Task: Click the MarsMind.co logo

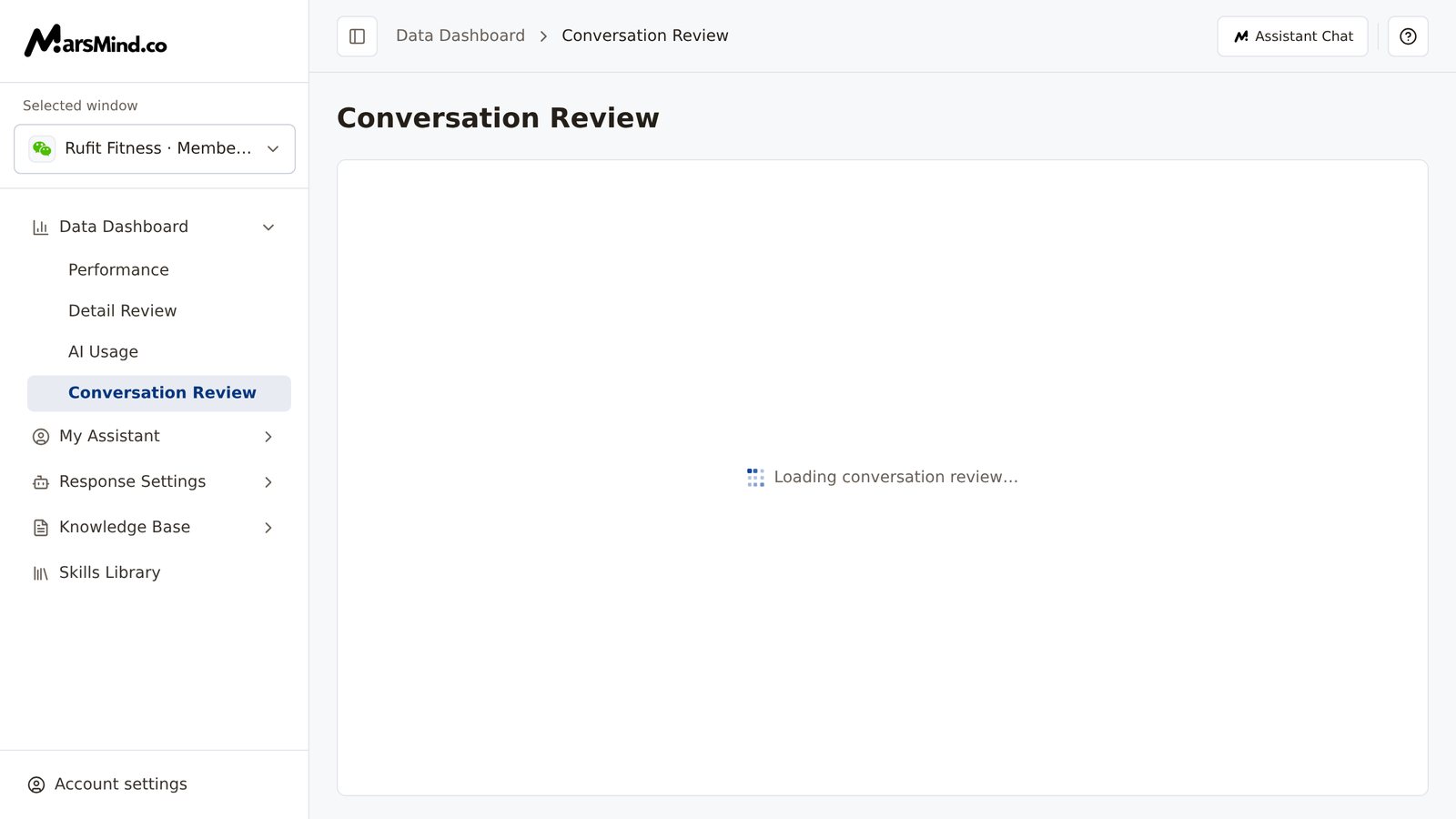Action: tap(96, 41)
